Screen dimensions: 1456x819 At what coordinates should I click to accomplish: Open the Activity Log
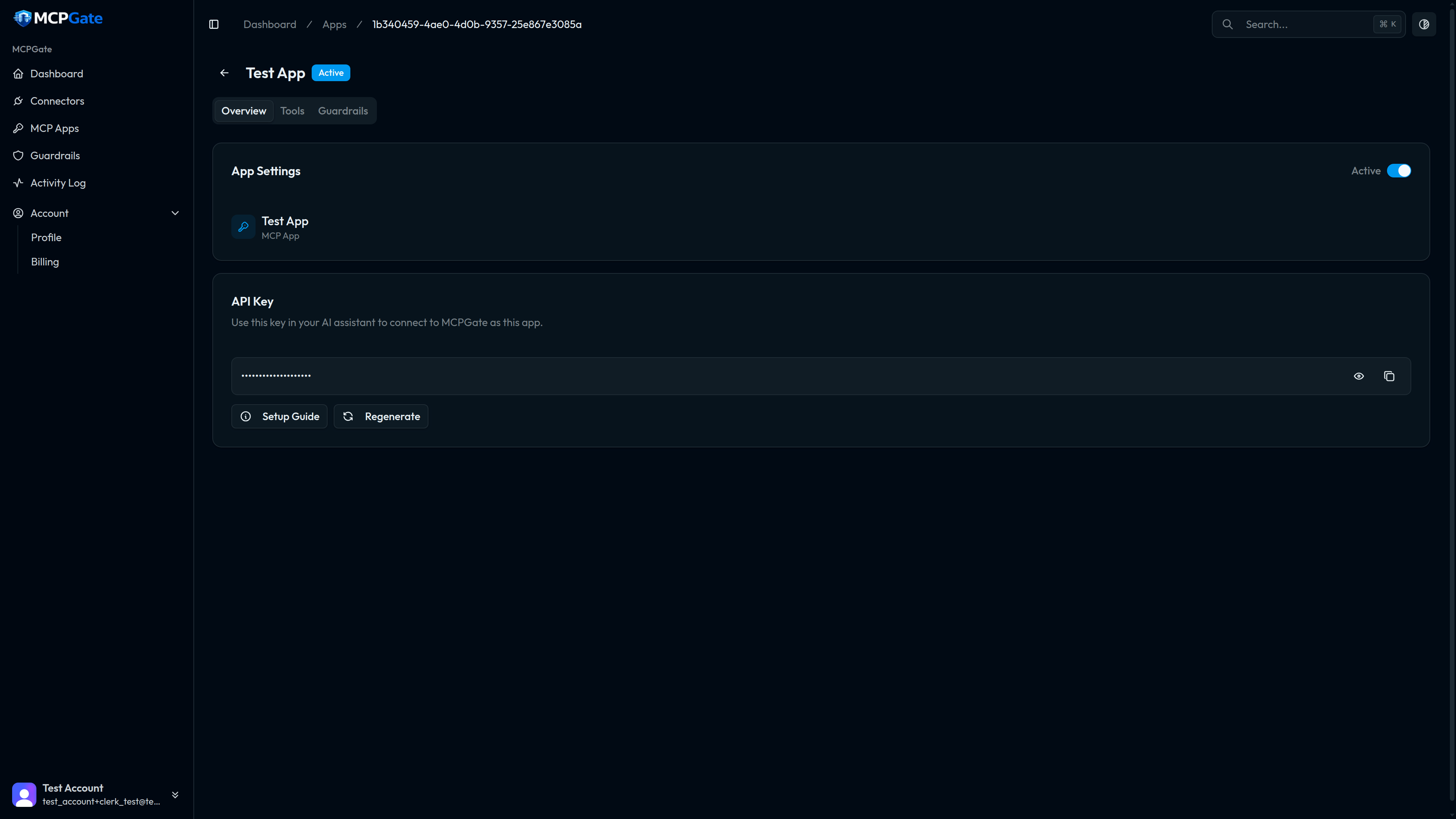coord(58,182)
